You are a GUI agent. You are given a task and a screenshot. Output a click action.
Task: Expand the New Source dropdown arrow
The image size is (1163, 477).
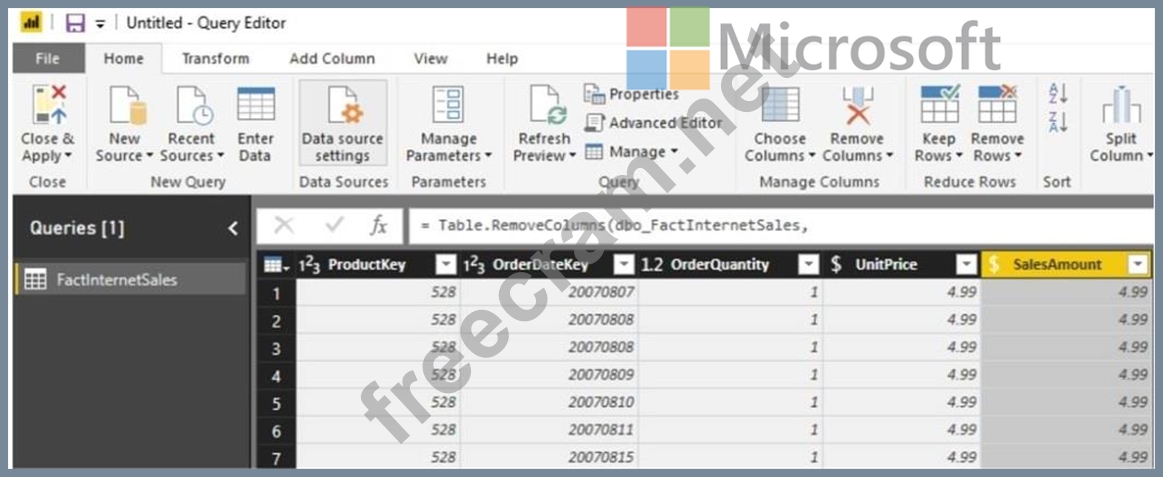coord(149,157)
